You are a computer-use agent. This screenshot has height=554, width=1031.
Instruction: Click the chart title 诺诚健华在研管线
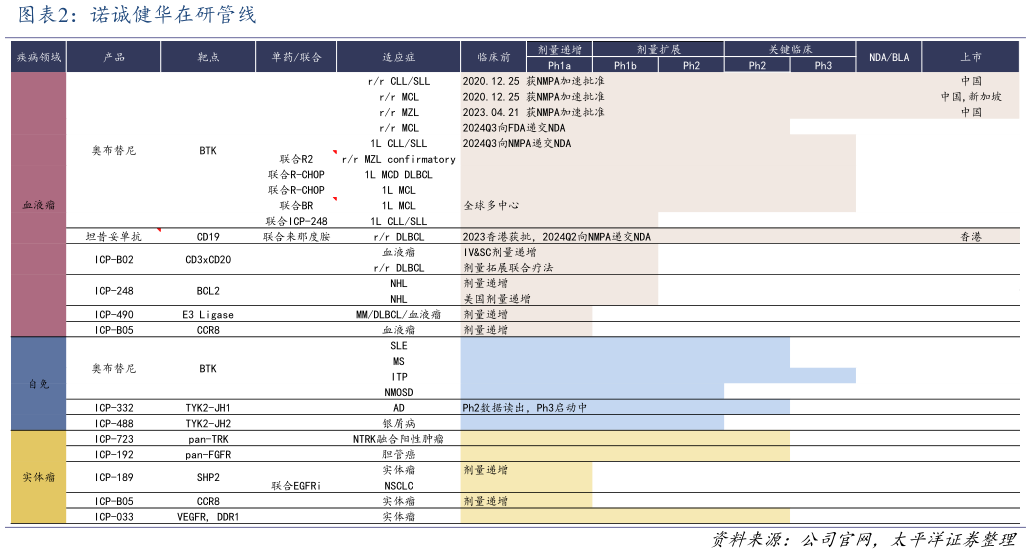coord(173,14)
